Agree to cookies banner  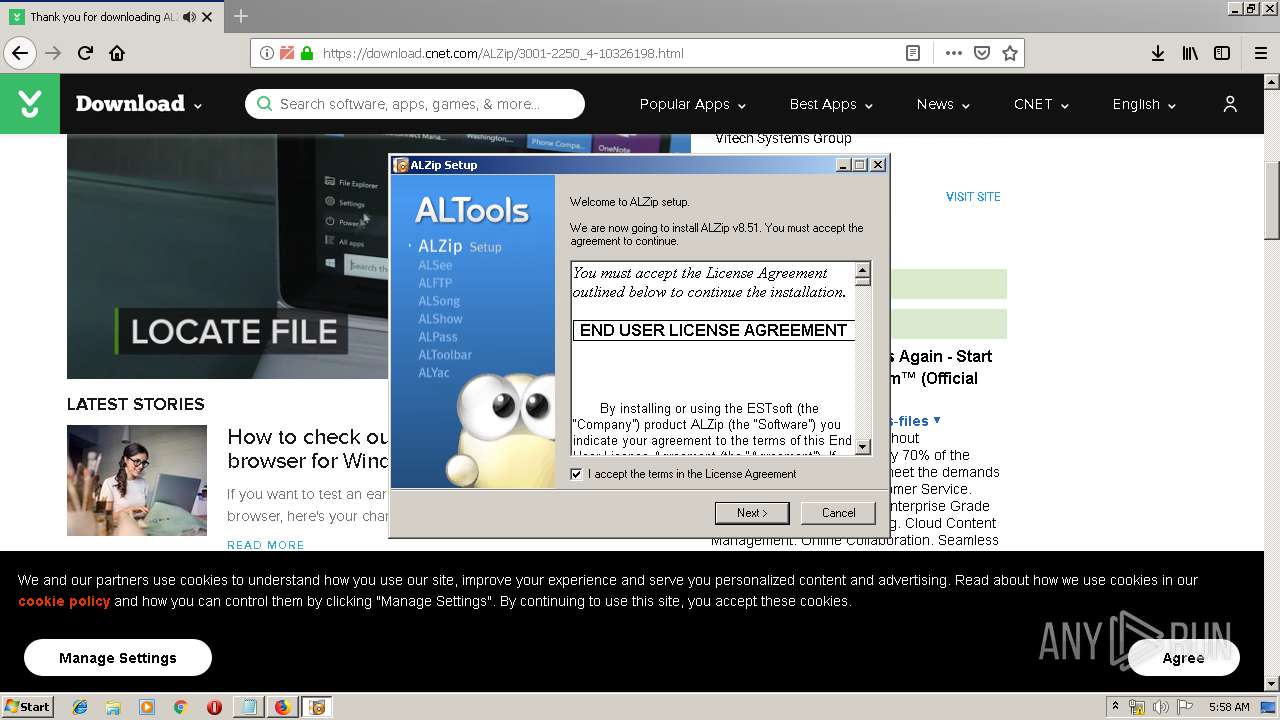point(1183,657)
